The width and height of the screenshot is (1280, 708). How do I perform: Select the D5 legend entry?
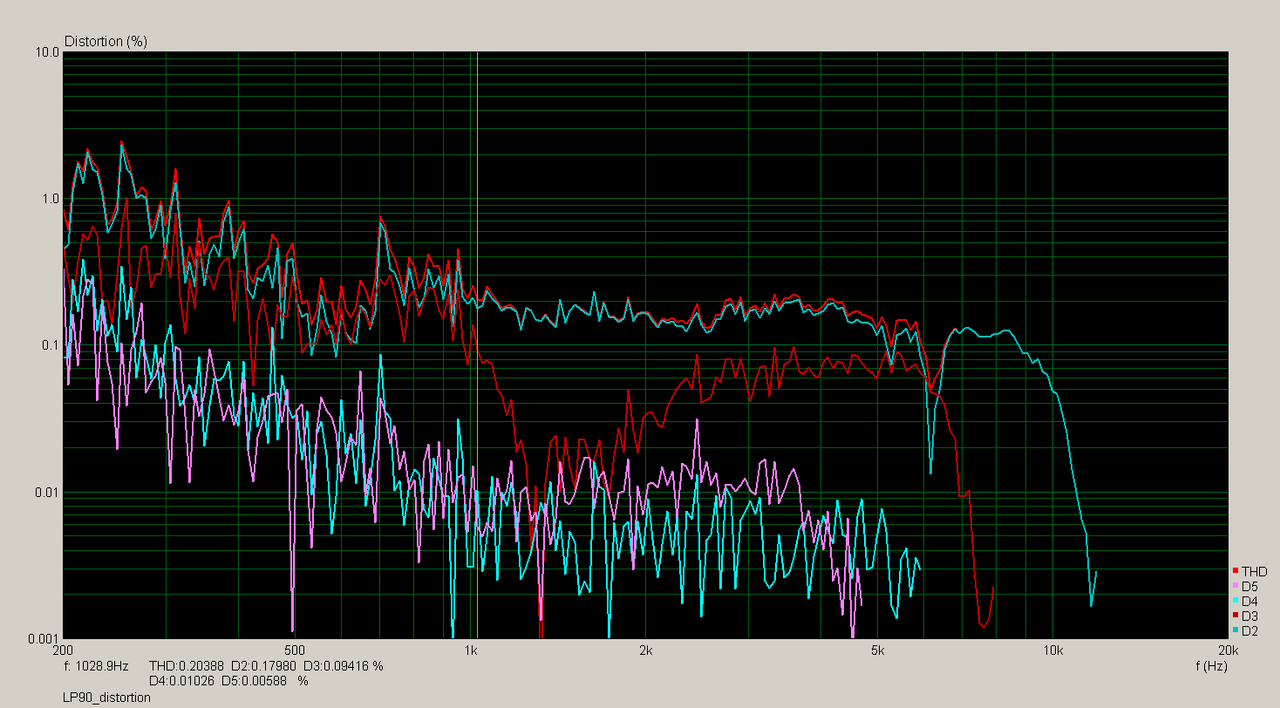tap(1248, 586)
